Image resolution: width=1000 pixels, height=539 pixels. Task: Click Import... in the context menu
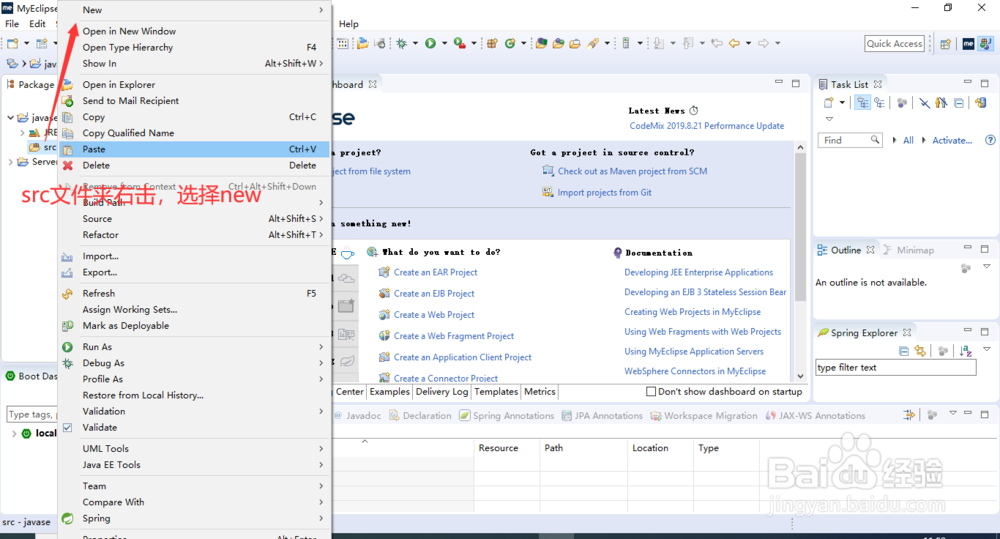(x=195, y=256)
